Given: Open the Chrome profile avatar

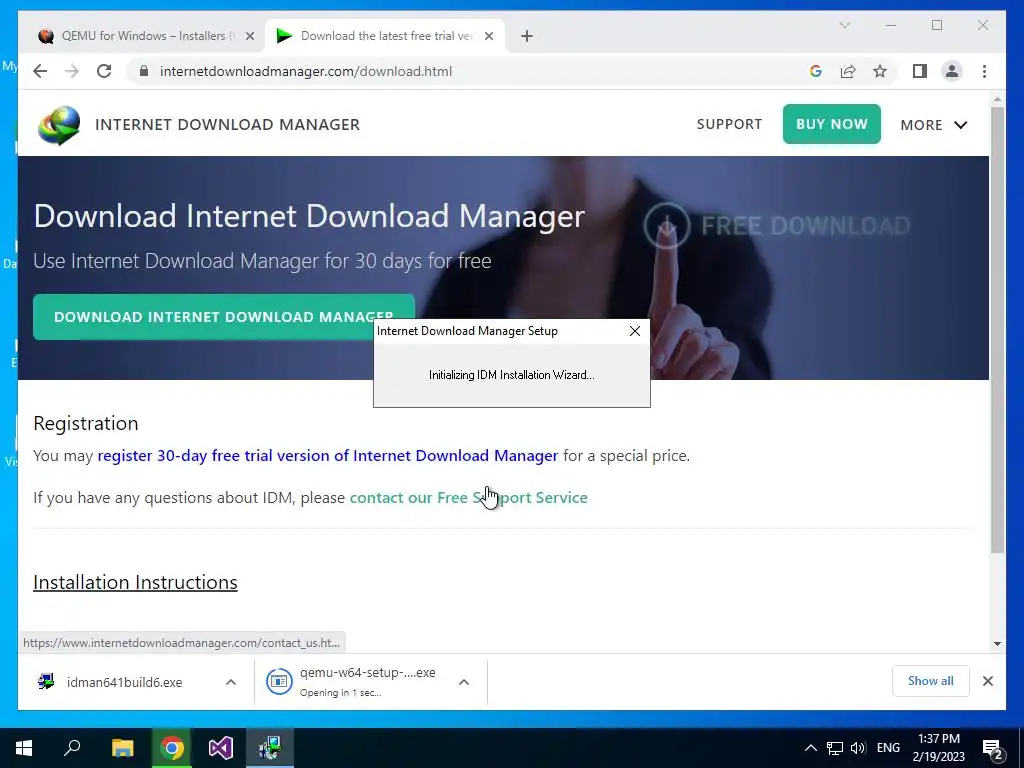Looking at the screenshot, I should tap(952, 71).
